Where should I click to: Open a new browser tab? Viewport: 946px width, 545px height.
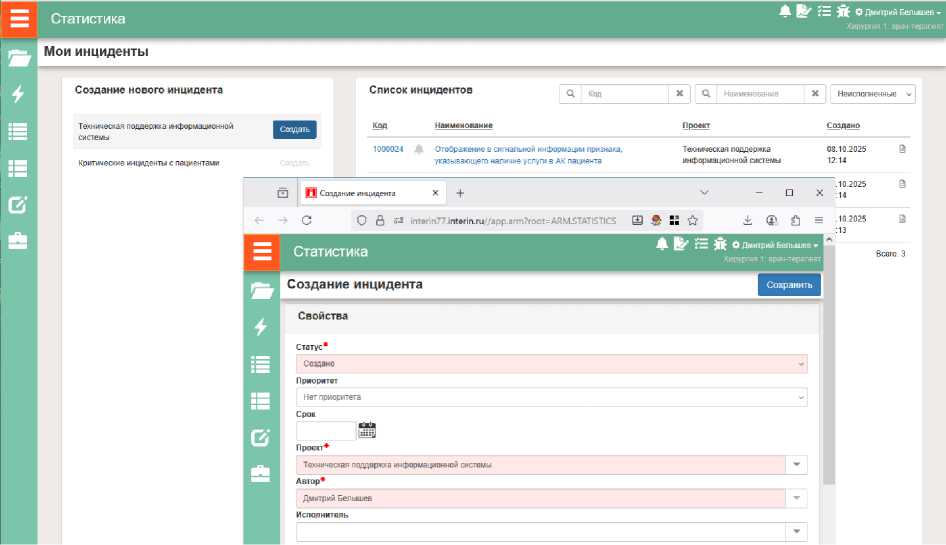460,193
